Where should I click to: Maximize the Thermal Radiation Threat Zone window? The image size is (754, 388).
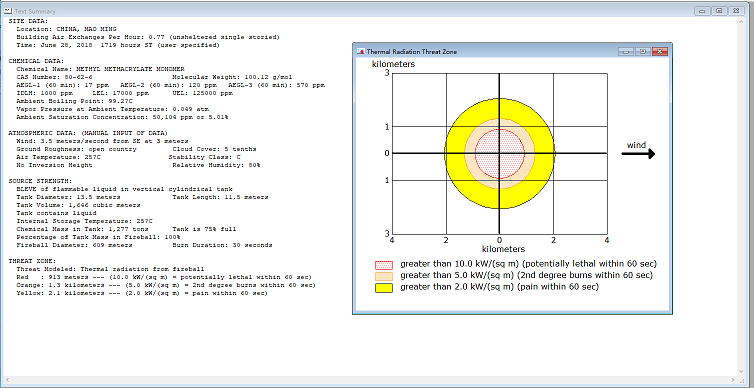click(642, 51)
